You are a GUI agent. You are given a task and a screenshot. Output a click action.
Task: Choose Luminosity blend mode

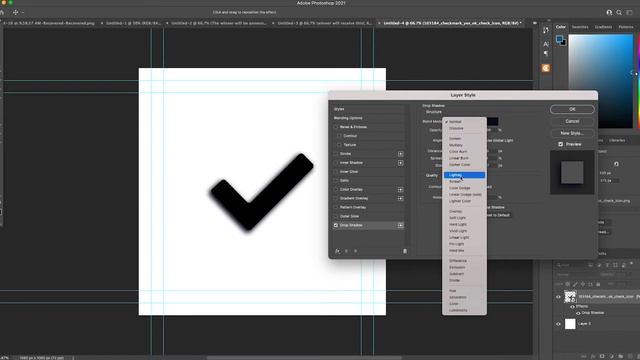tap(464, 310)
